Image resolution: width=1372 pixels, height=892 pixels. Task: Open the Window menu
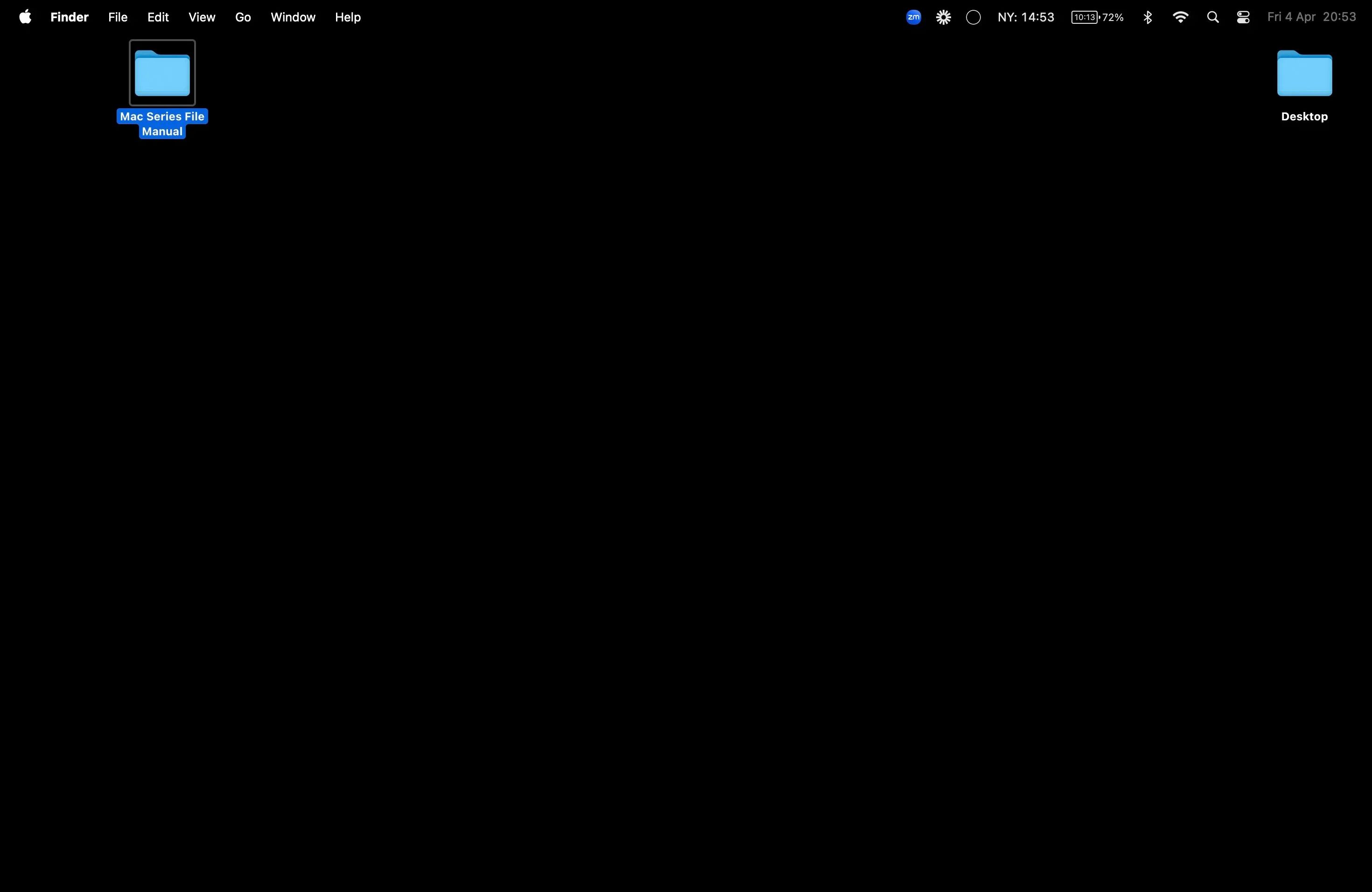tap(293, 17)
